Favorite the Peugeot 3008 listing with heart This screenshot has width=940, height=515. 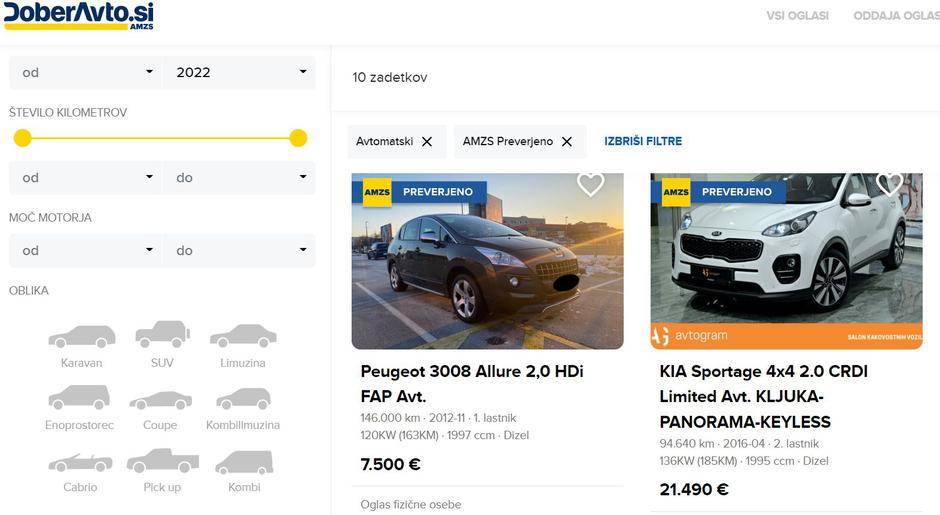(x=591, y=185)
